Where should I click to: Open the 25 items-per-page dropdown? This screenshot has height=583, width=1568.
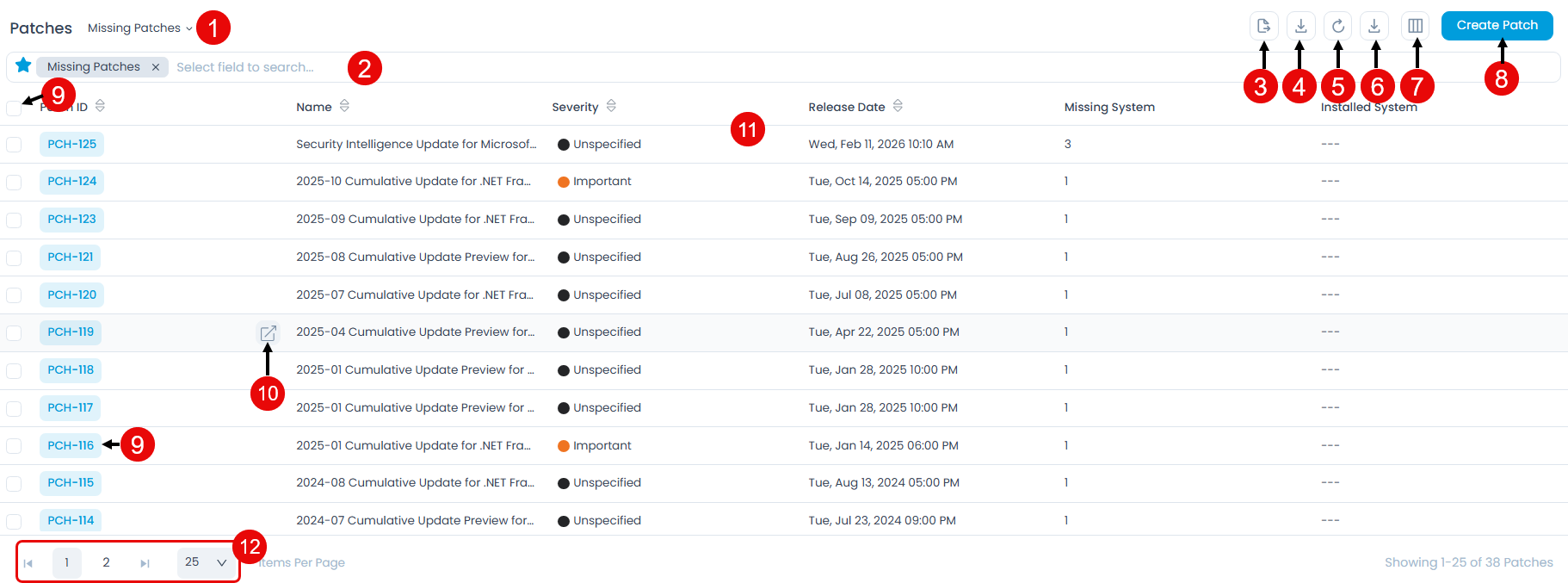207,562
